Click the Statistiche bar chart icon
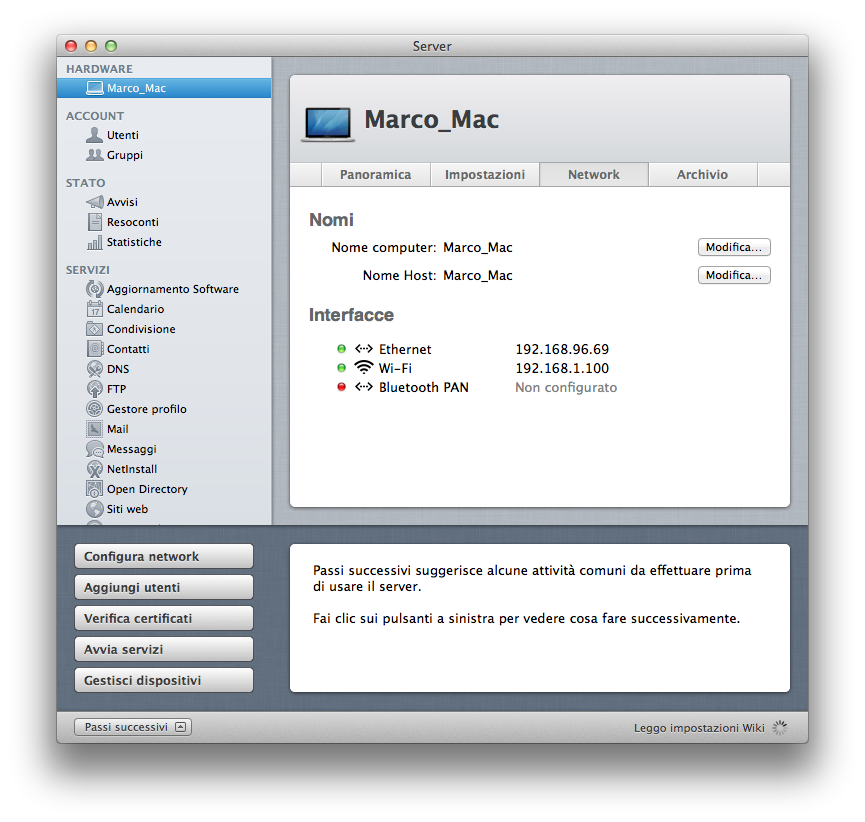 click(x=94, y=242)
